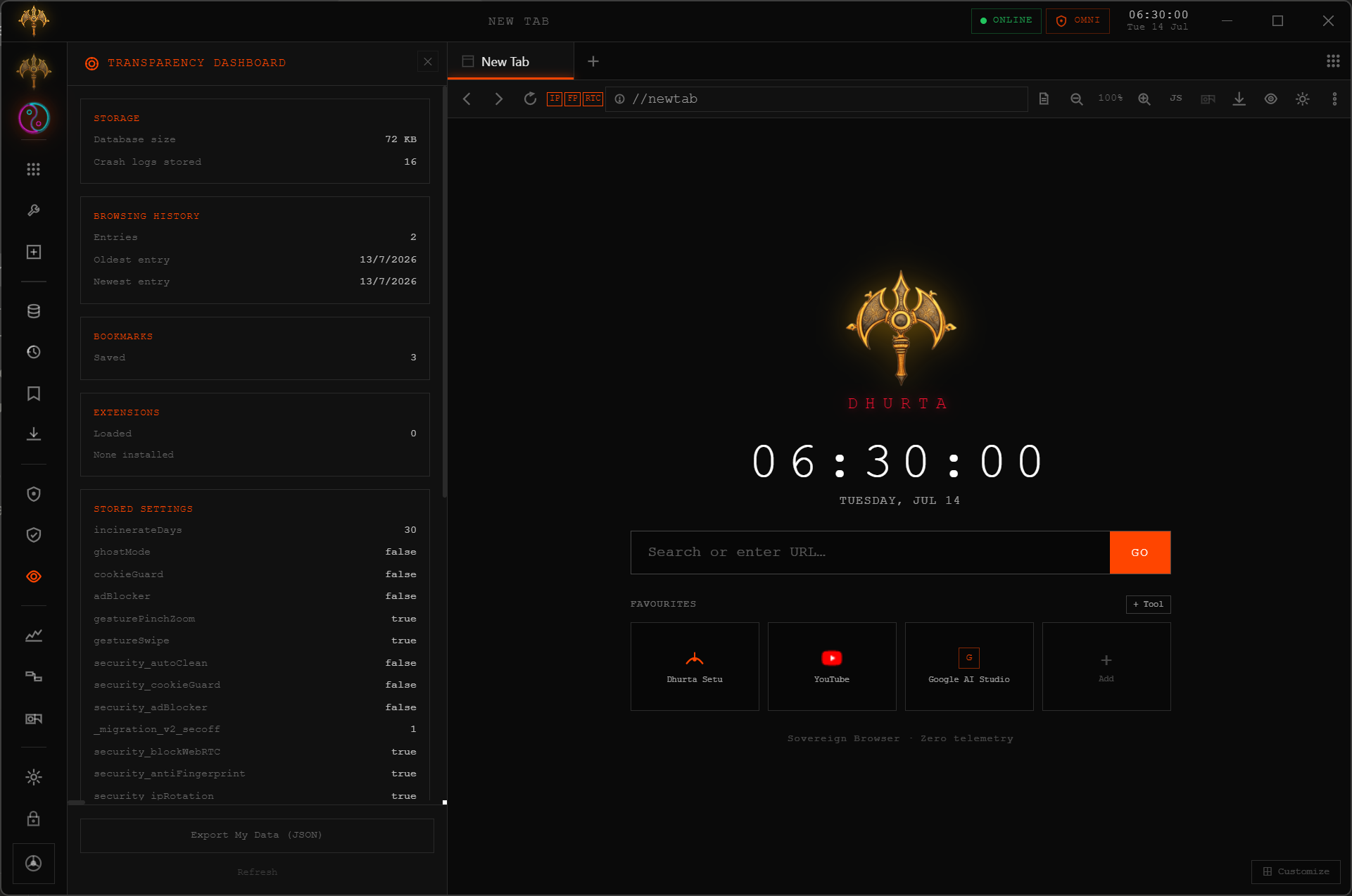Screen dimensions: 1352x896
Task: Click the + Tool button
Action: pyautogui.click(x=1148, y=604)
